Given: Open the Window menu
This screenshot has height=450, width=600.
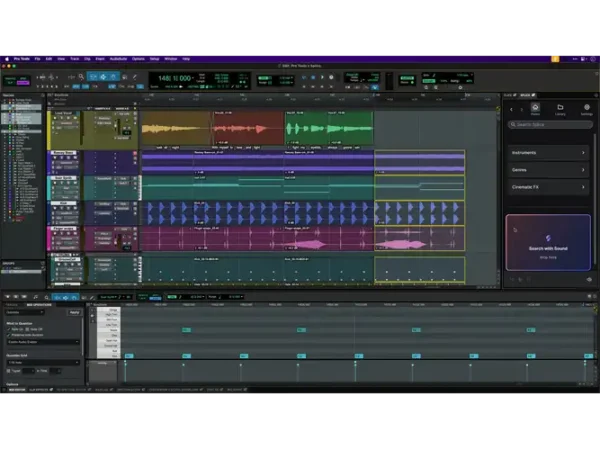Looking at the screenshot, I should 171,59.
